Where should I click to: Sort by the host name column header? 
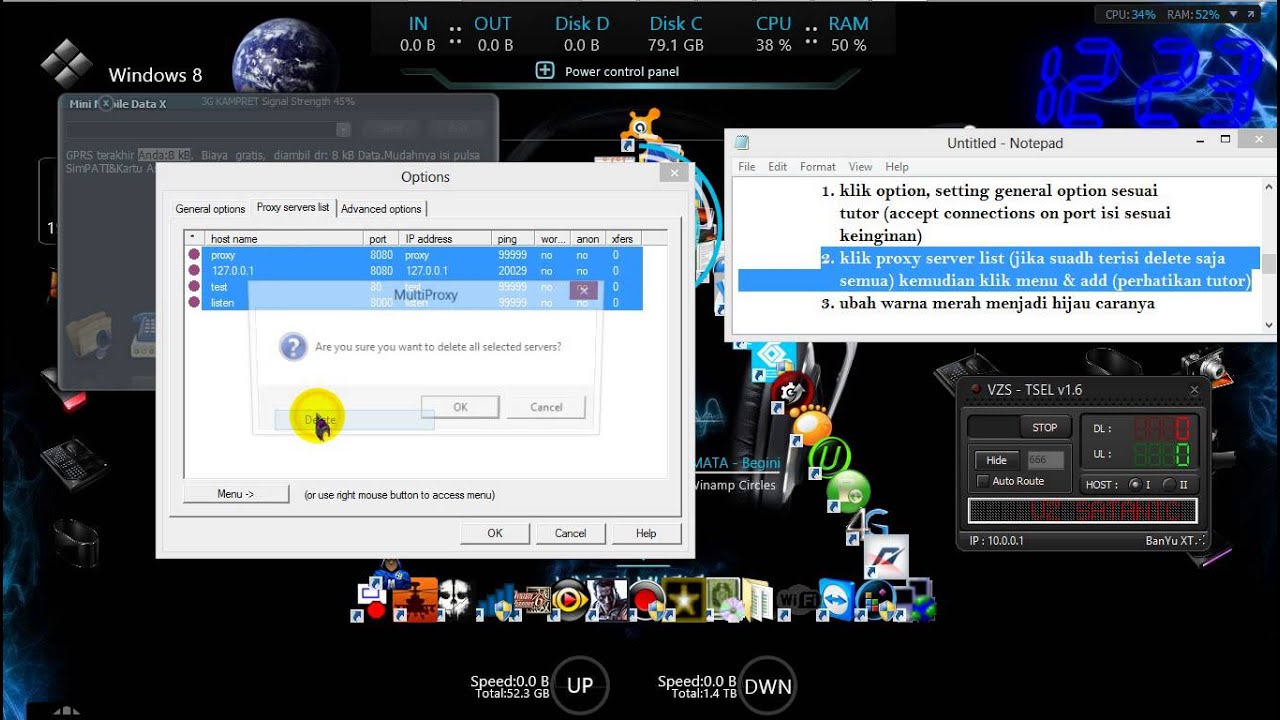[284, 239]
